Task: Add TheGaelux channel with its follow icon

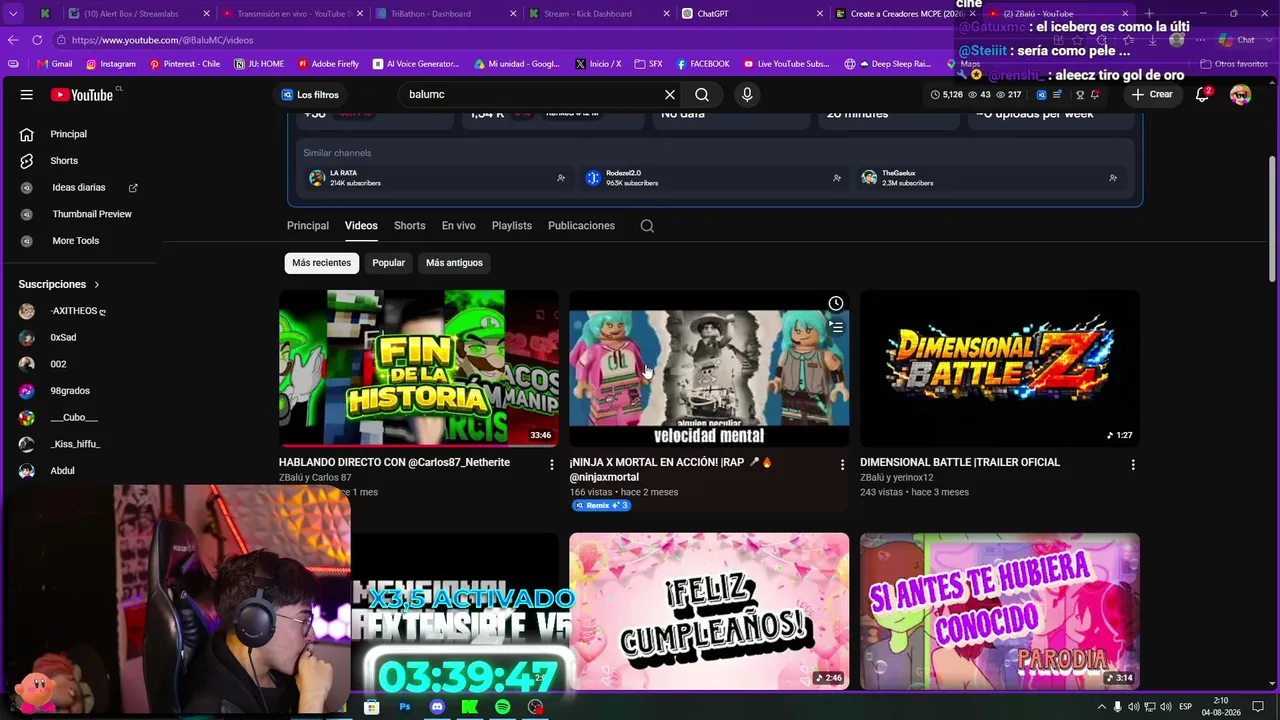Action: tap(1113, 178)
